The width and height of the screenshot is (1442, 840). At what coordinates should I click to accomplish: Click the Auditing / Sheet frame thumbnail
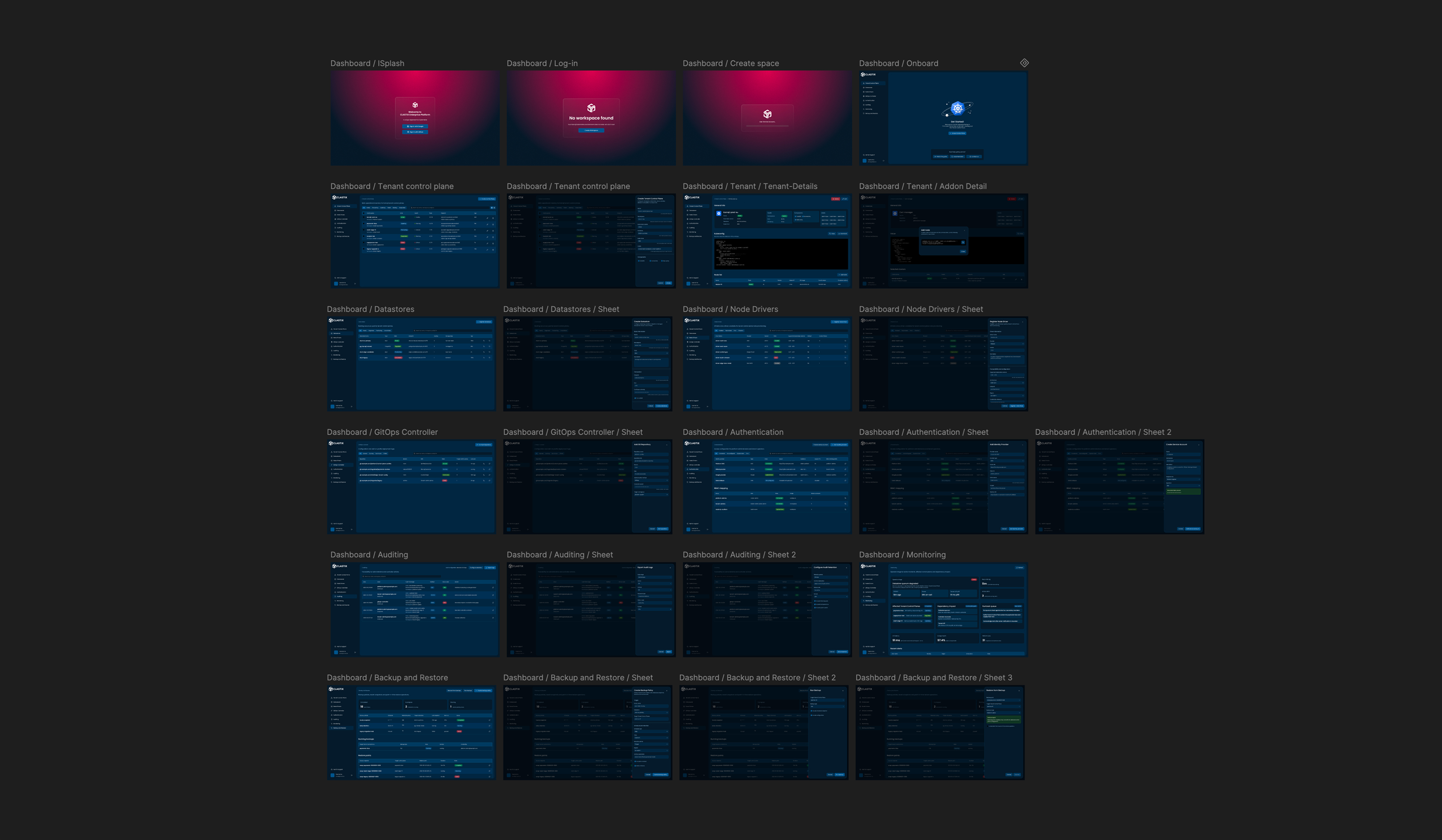pyautogui.click(x=591, y=610)
